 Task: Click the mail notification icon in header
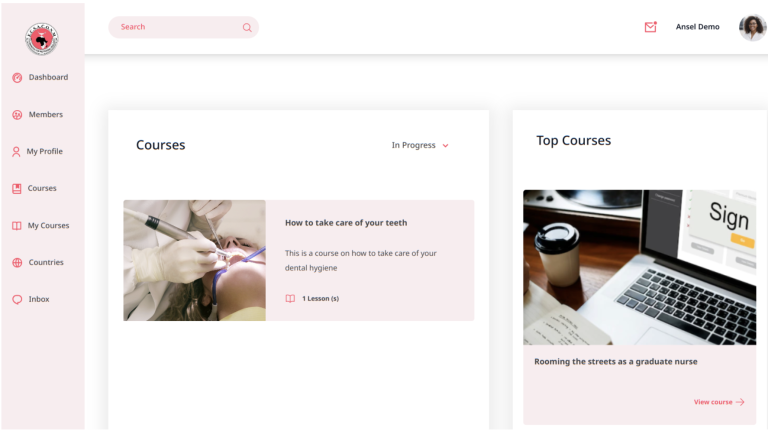pos(650,27)
